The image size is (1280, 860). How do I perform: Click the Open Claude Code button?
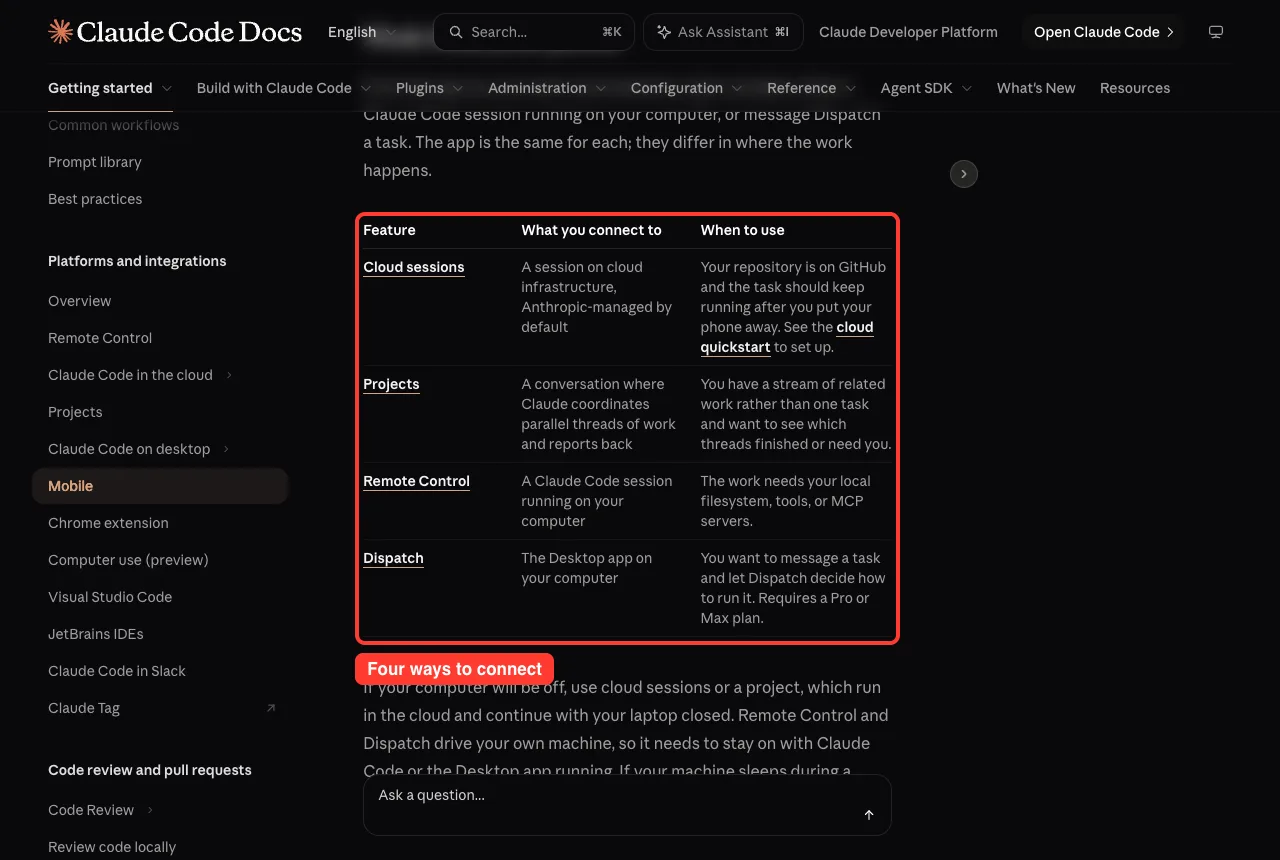click(1104, 32)
